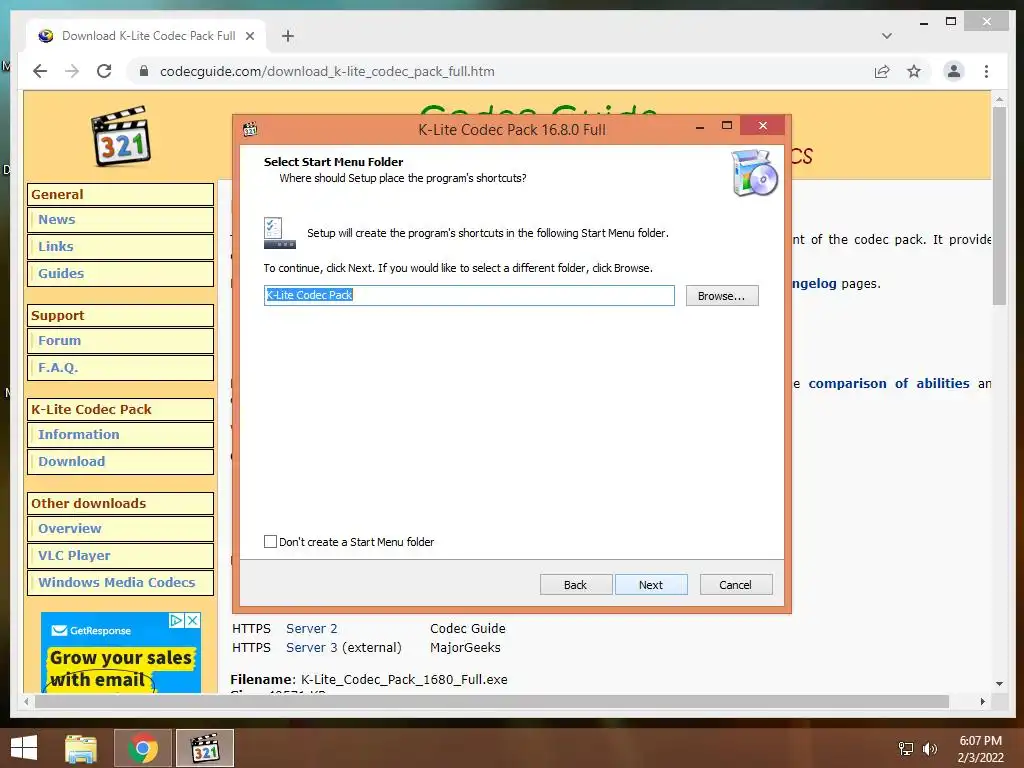Switch to Chrome in the taskbar

(142, 748)
